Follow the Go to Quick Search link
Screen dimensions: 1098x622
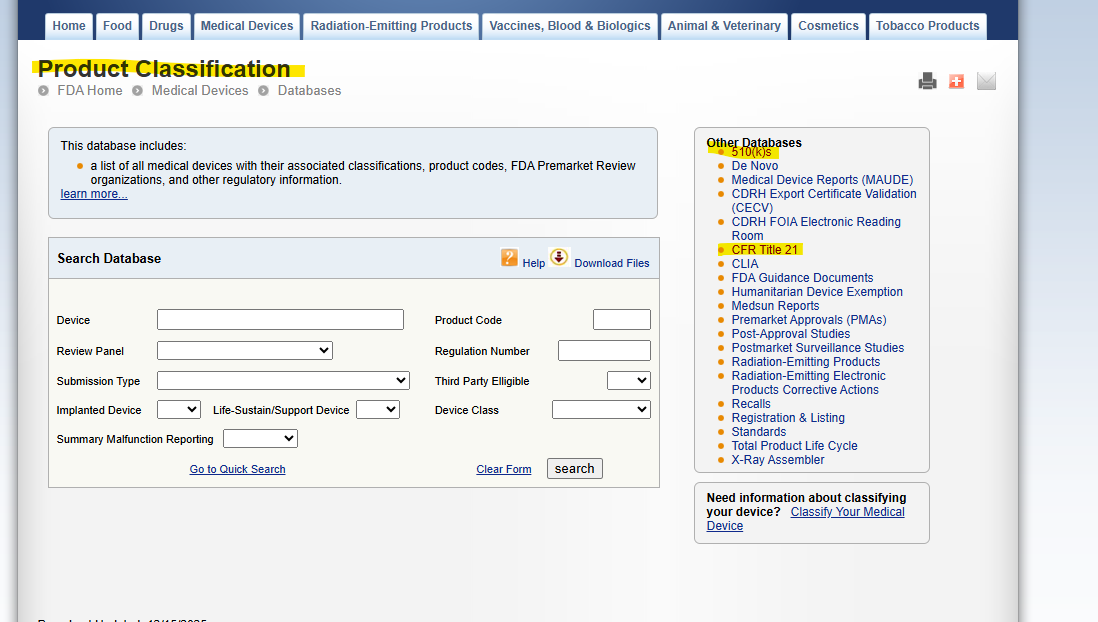point(237,469)
